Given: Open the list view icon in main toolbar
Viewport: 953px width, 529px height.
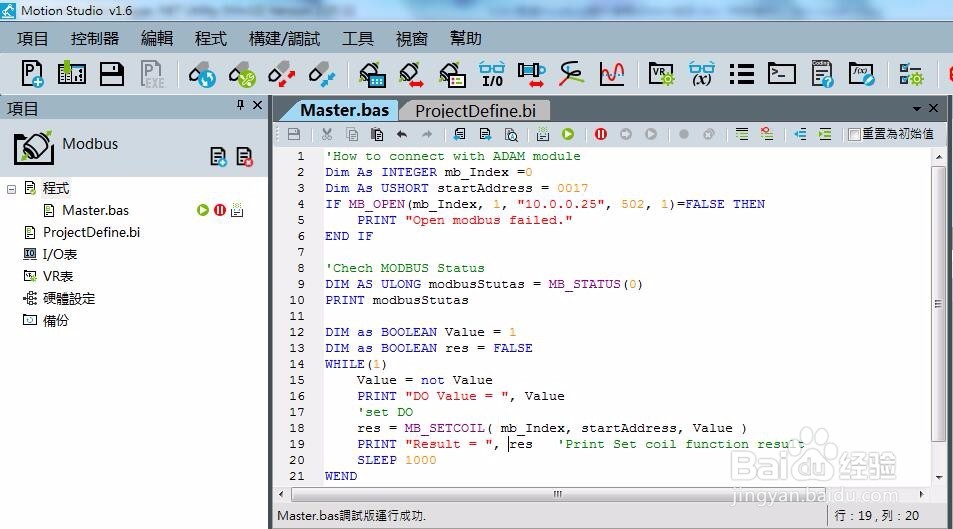Looking at the screenshot, I should 741,74.
